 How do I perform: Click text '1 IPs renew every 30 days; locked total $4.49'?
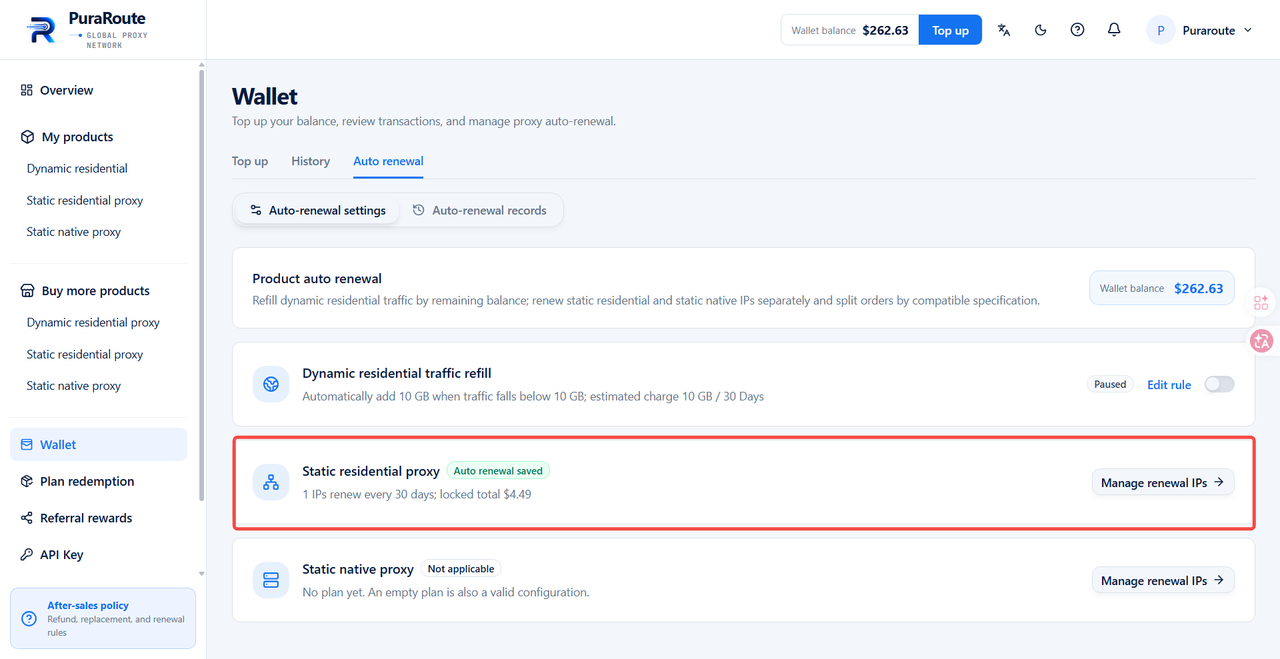[x=417, y=494]
